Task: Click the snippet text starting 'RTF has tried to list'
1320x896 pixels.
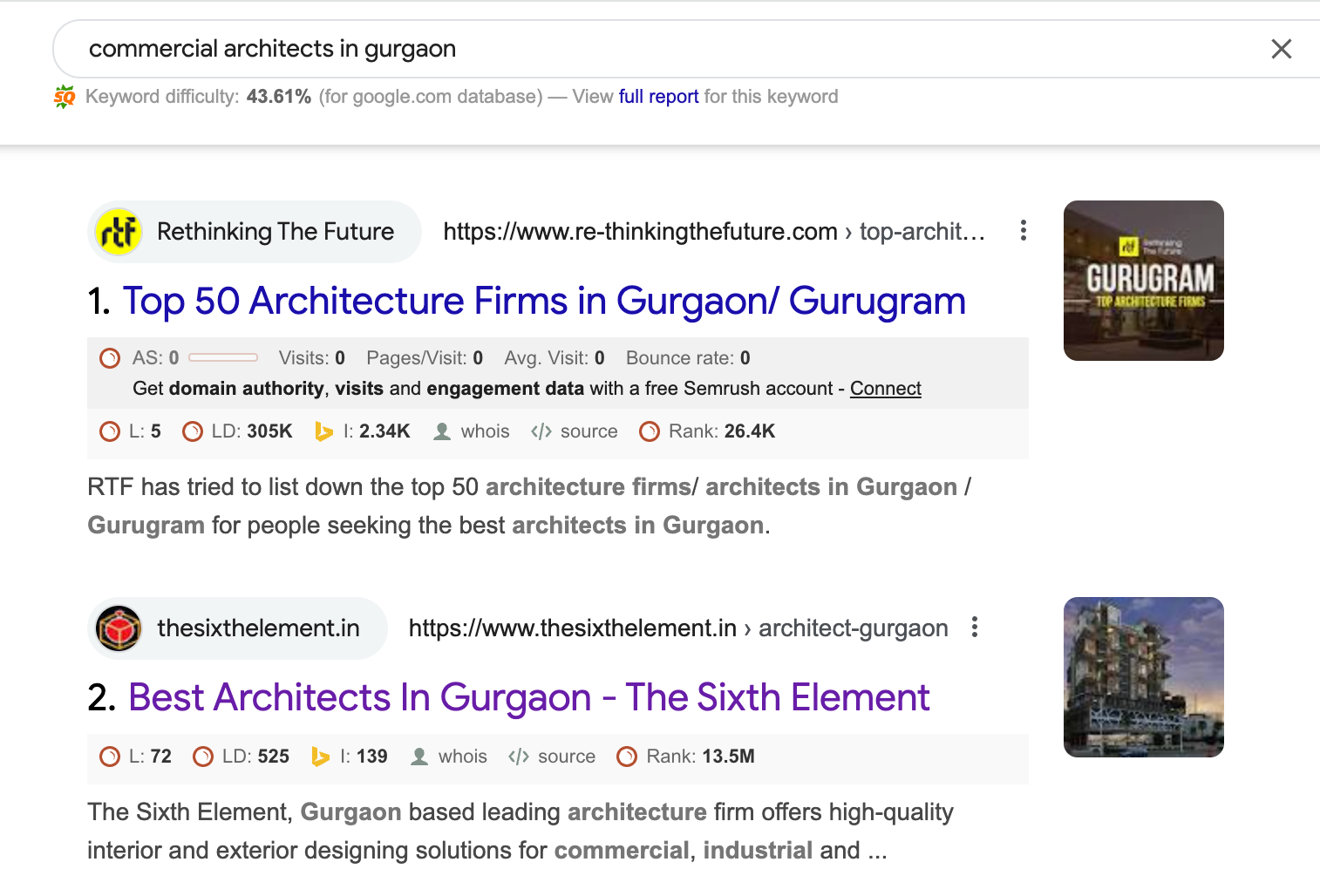Action: tap(529, 506)
